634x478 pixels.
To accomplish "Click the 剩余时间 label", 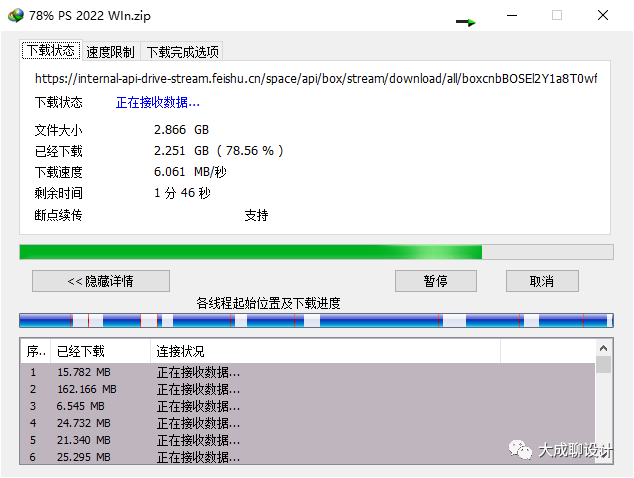I will (59, 193).
